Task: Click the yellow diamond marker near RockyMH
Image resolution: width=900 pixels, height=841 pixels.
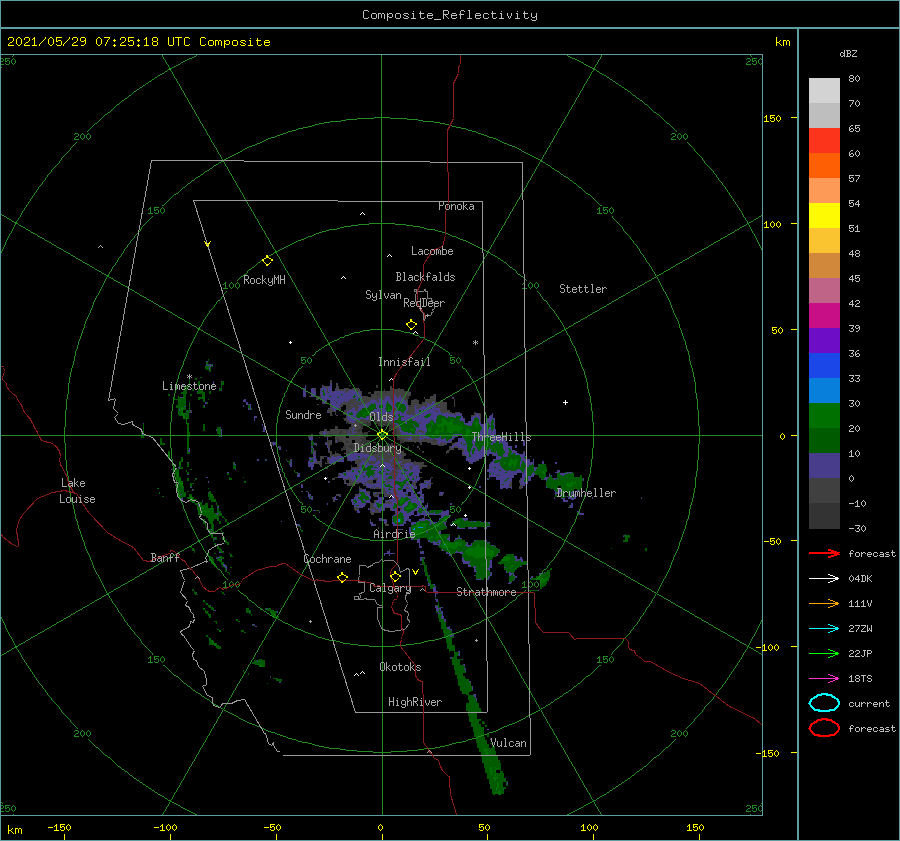Action: pos(267,261)
